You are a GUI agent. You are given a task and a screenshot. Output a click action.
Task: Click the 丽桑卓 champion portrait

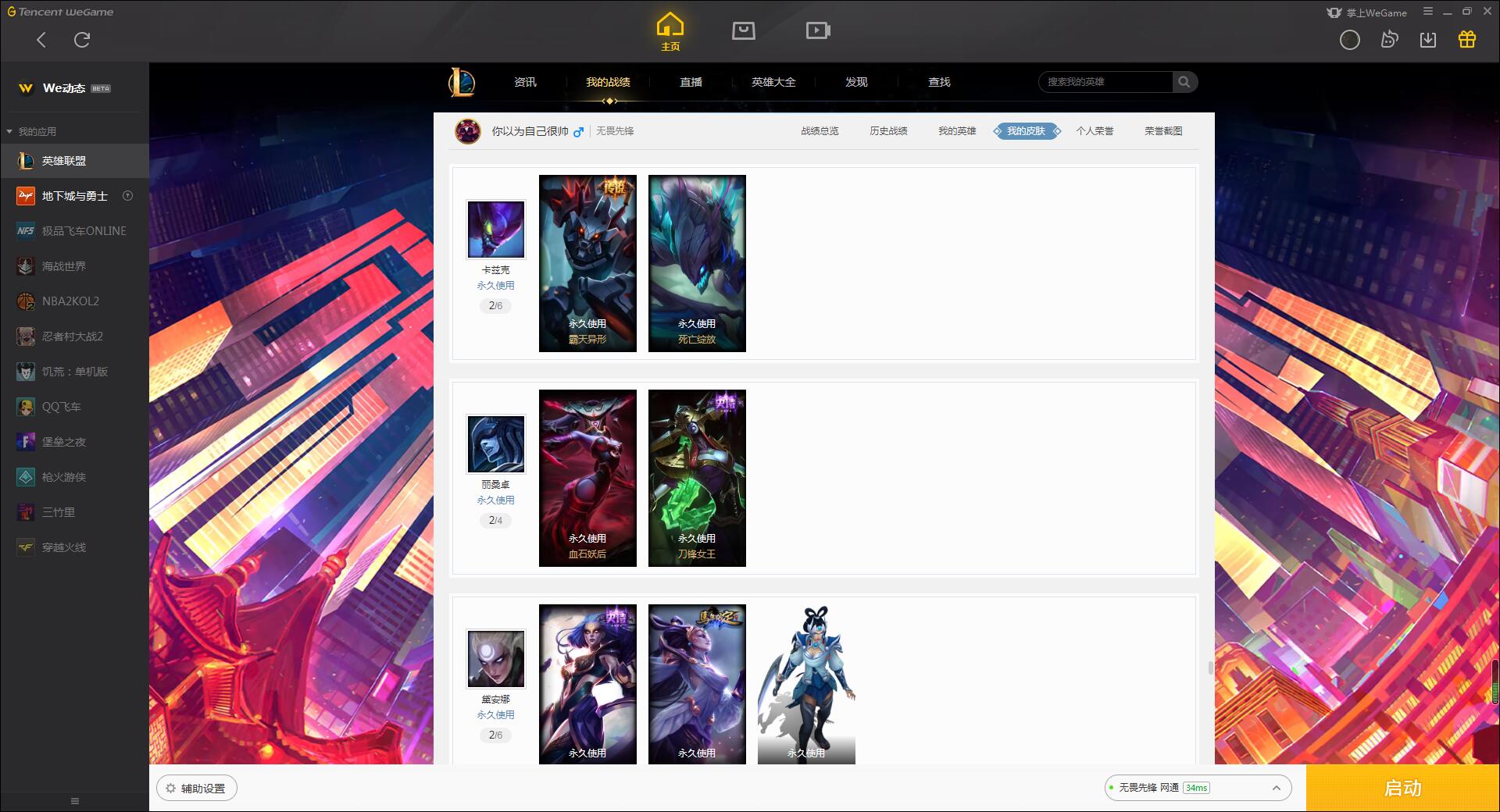tap(496, 444)
